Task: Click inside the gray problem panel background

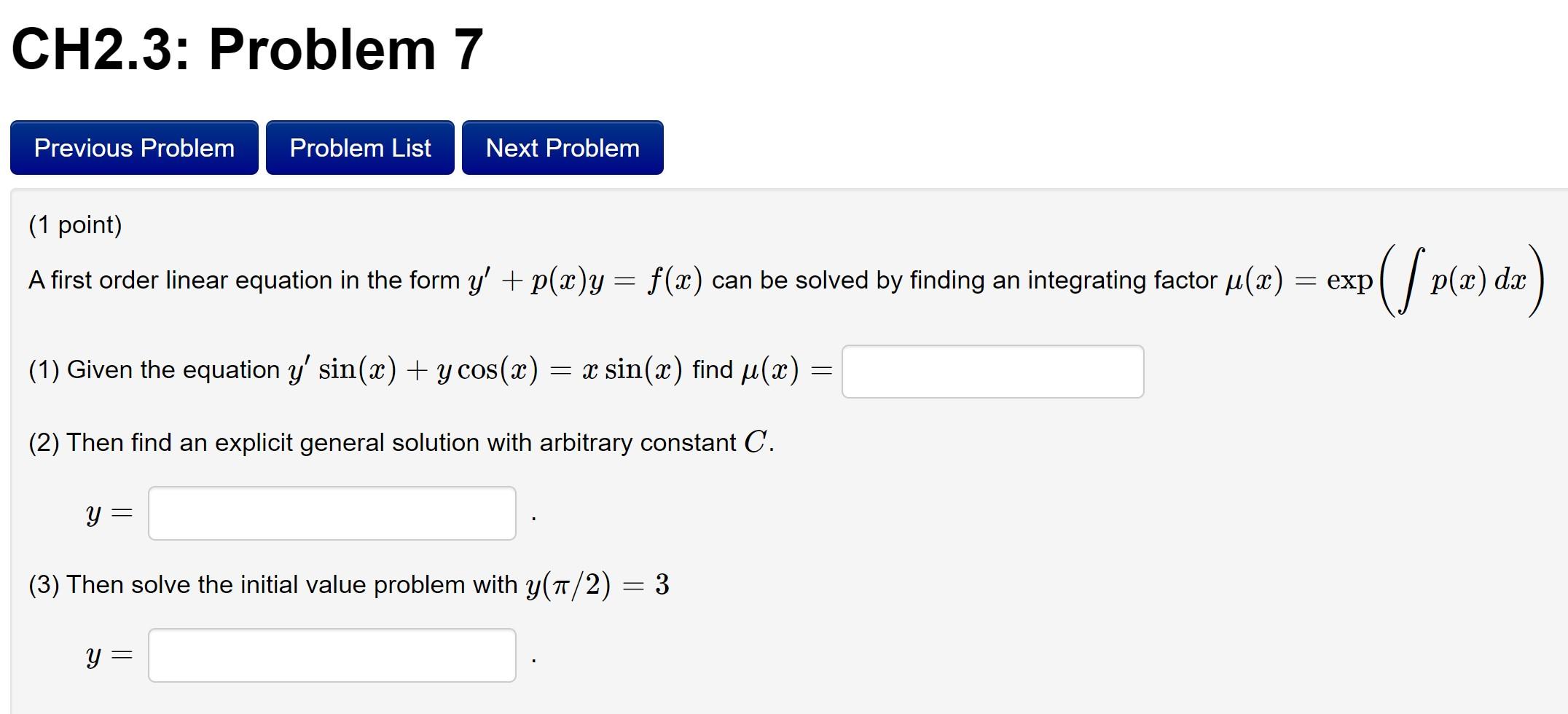Action: 1239,510
